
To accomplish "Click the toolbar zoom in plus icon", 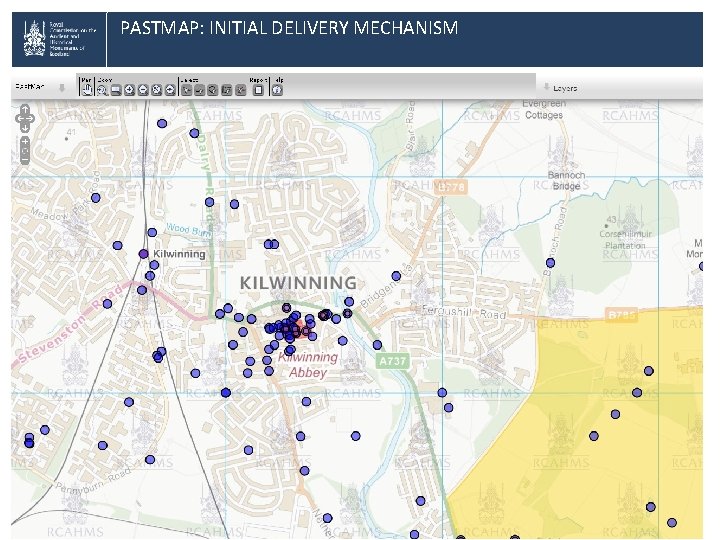I will (129, 90).
